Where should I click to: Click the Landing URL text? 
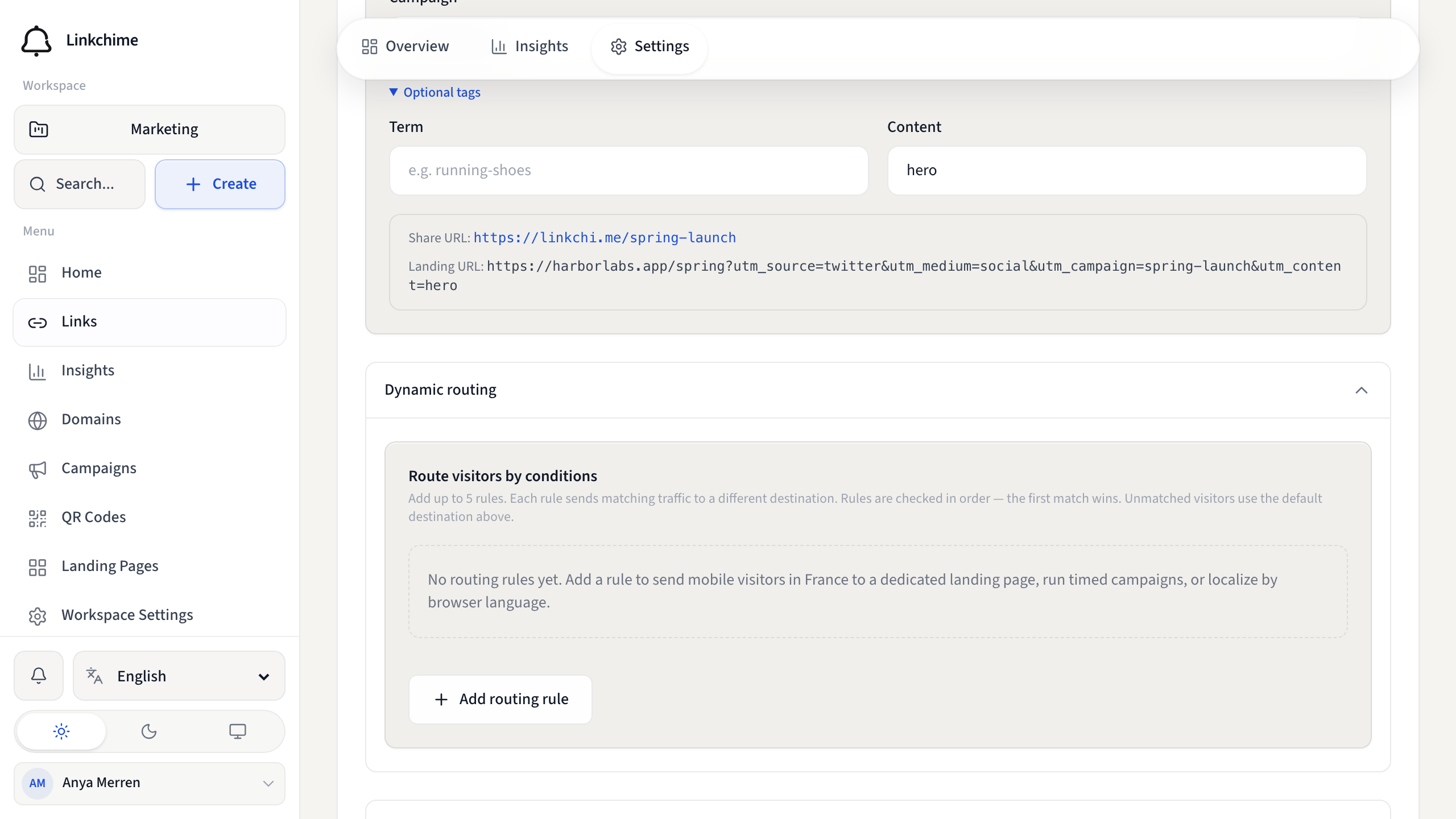tap(875, 276)
